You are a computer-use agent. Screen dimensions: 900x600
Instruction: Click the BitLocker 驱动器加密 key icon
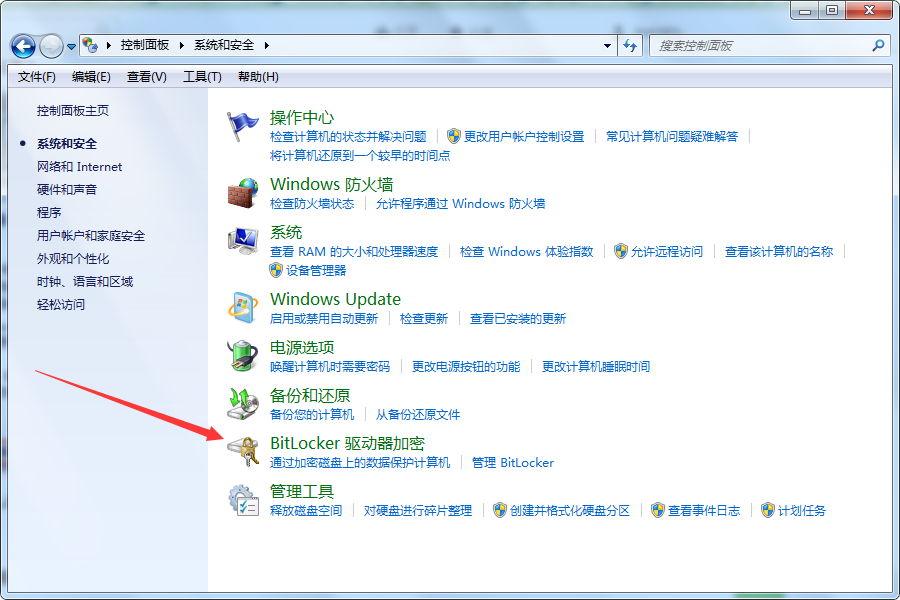[x=243, y=452]
